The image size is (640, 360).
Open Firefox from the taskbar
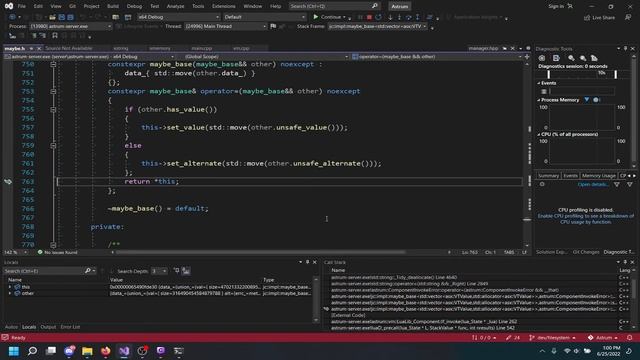[x=106, y=351]
